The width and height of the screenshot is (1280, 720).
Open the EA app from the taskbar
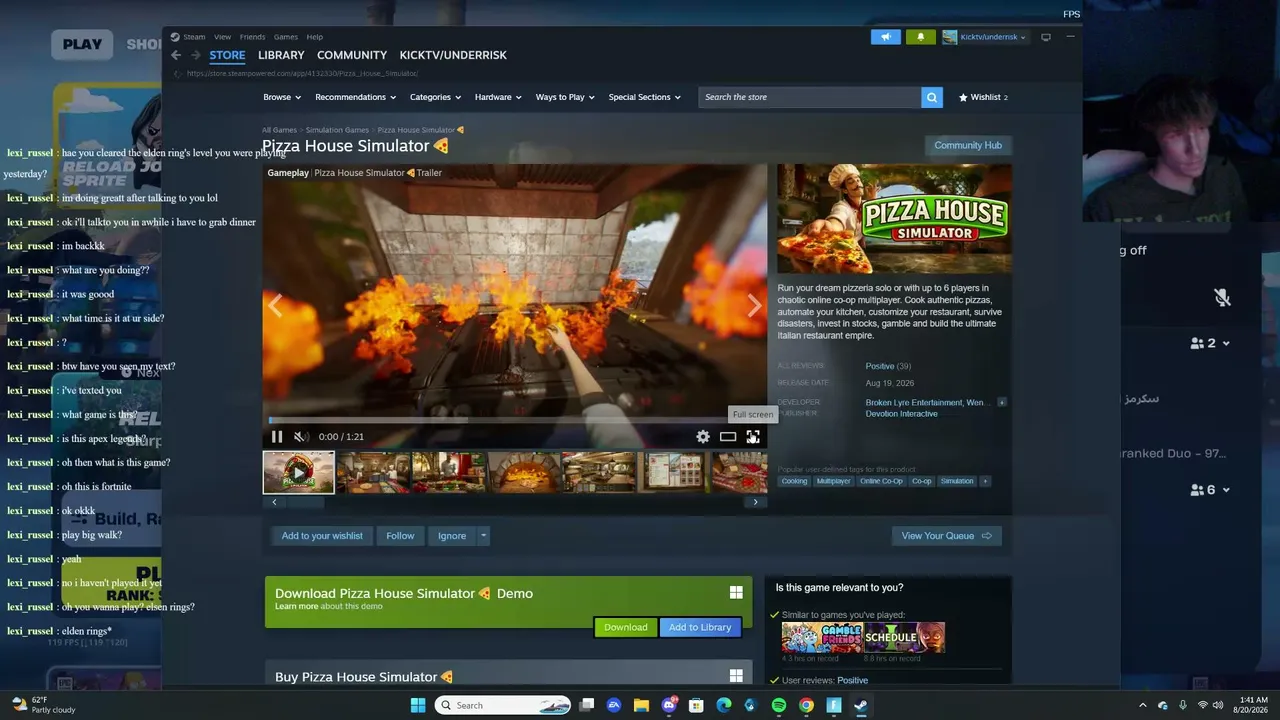pos(614,705)
